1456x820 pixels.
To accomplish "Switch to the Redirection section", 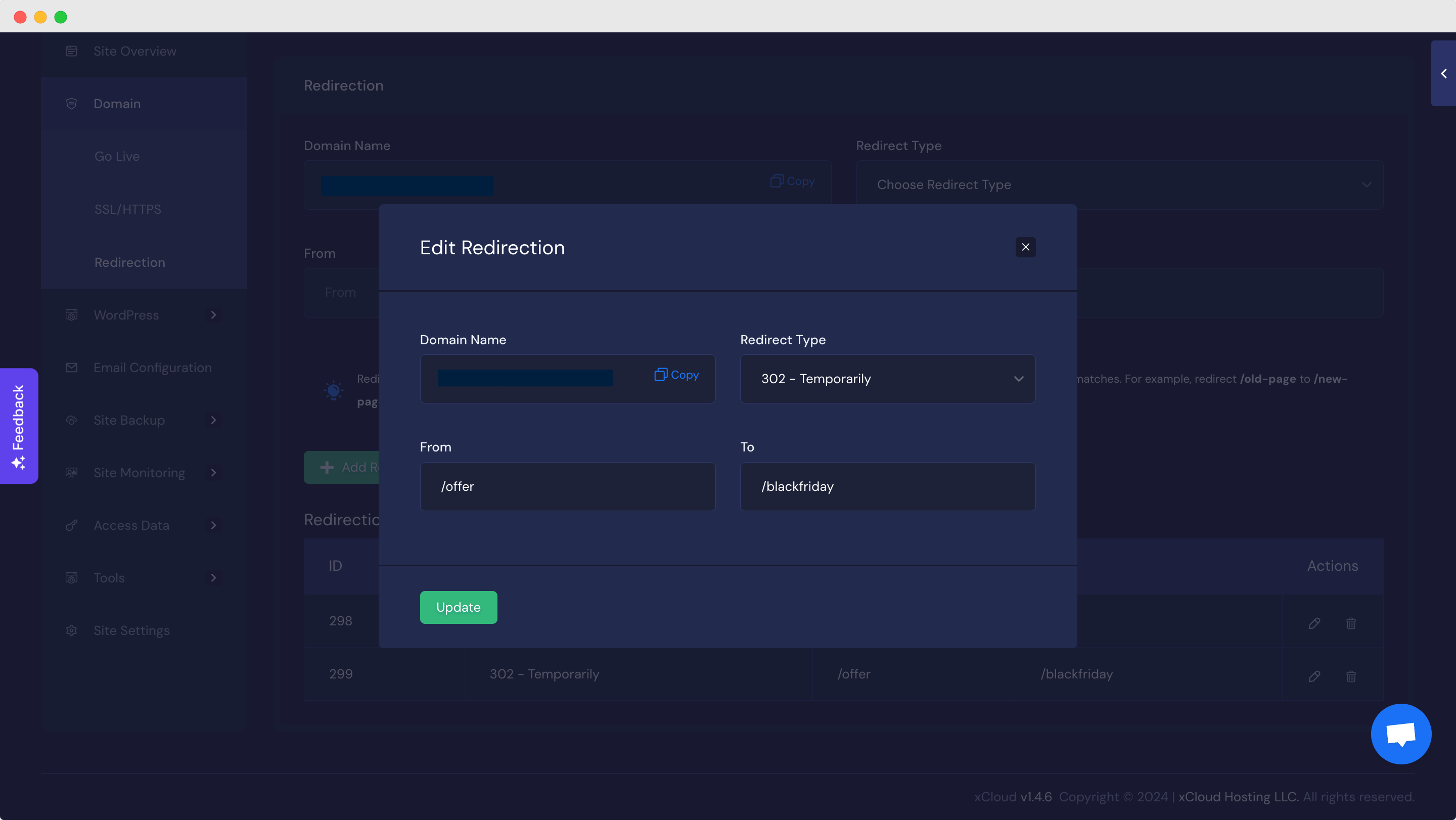I will pos(130,262).
